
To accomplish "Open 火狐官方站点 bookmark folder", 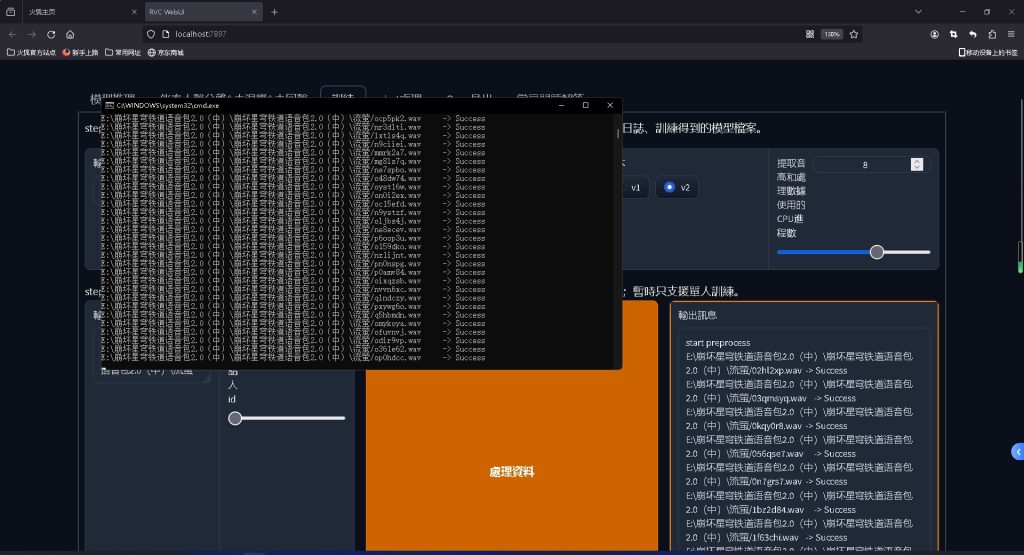I will click(31, 52).
